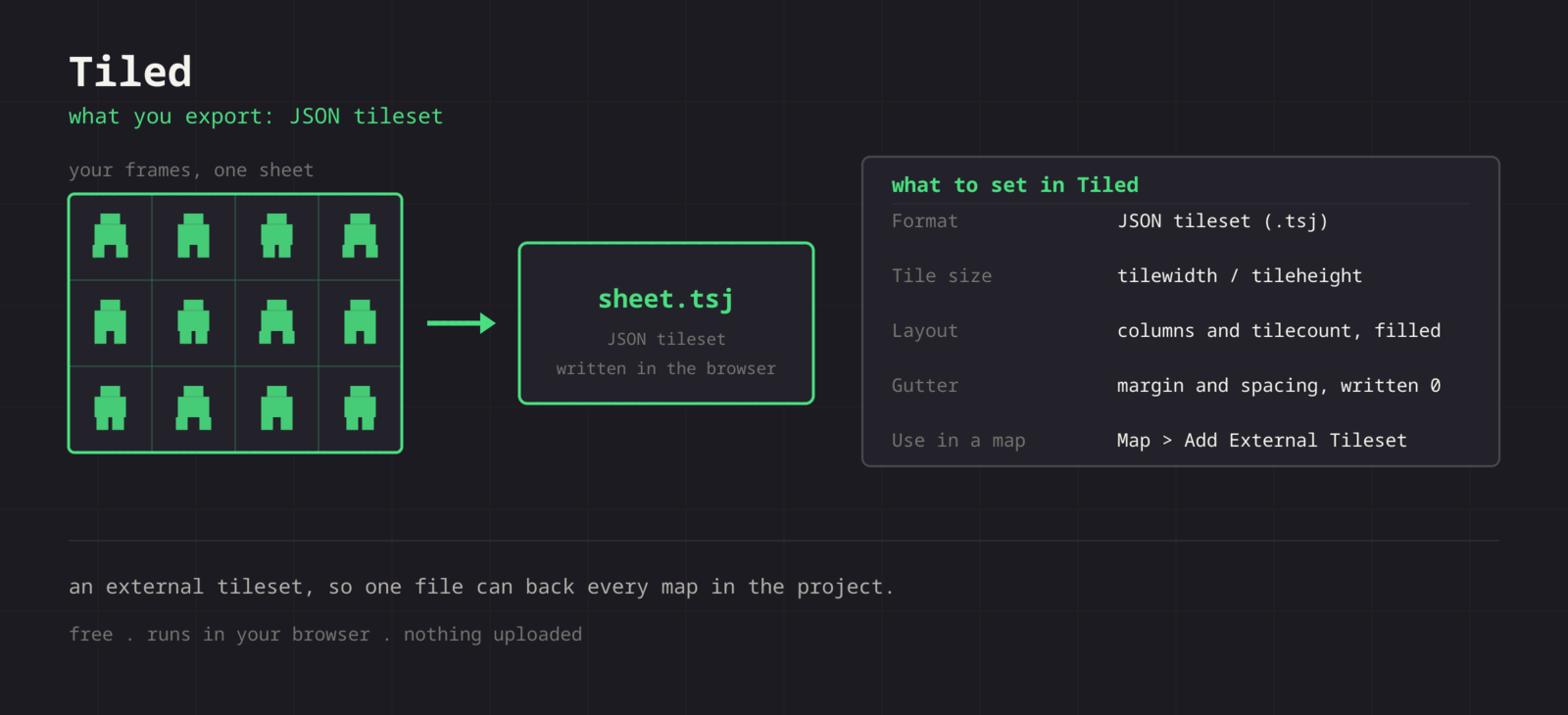Screen dimensions: 1568x715
Task: Select the "free . runs in your browser" footer line
Action: pos(325,635)
